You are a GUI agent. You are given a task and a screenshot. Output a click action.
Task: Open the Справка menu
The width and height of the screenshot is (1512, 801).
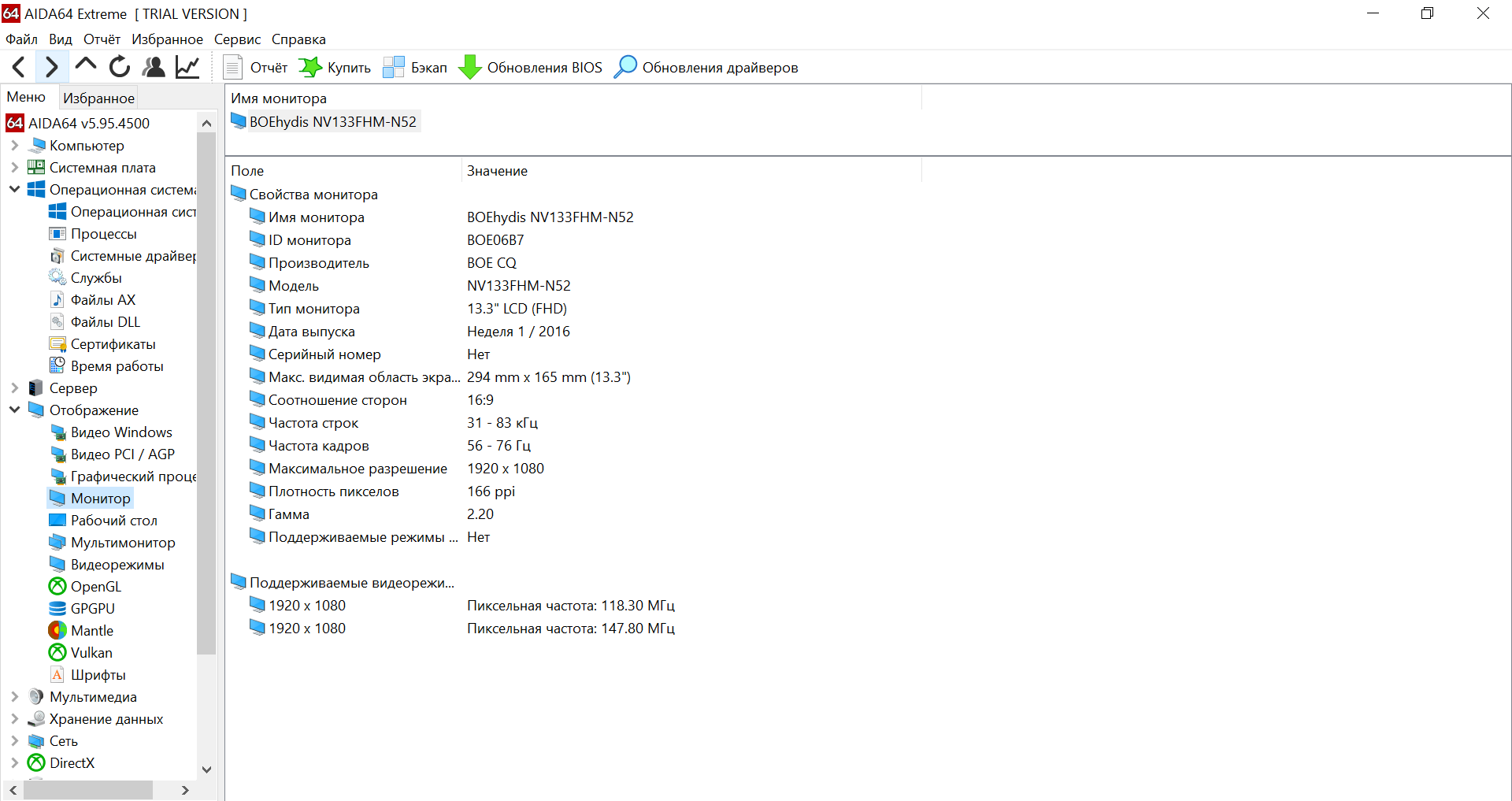coord(298,39)
